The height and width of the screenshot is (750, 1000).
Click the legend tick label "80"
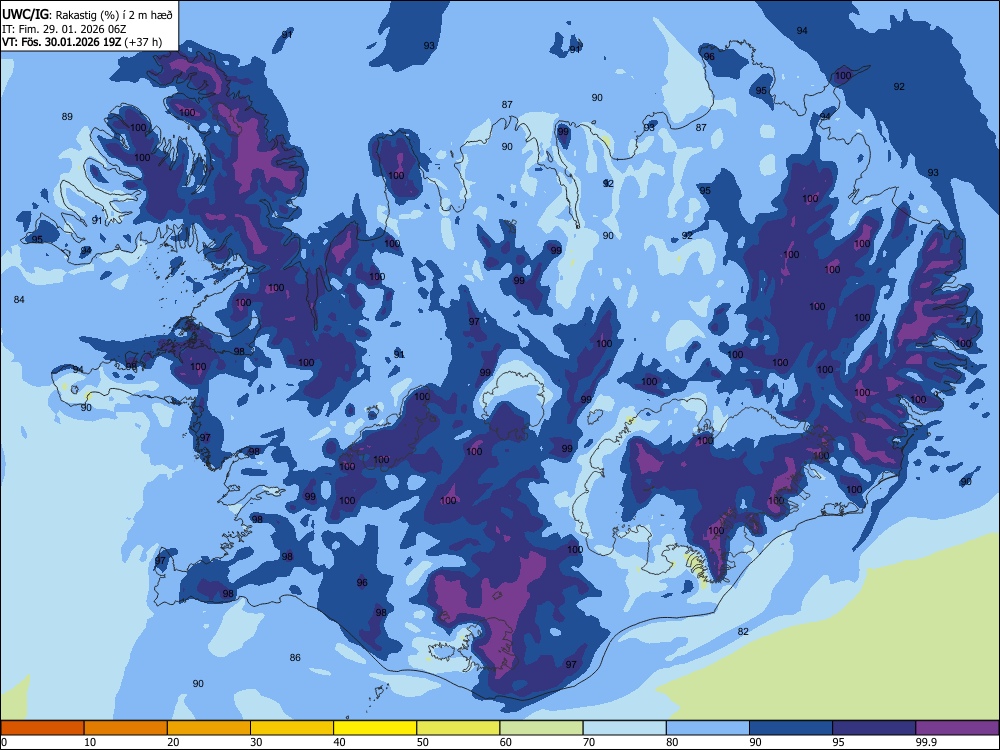click(x=672, y=742)
